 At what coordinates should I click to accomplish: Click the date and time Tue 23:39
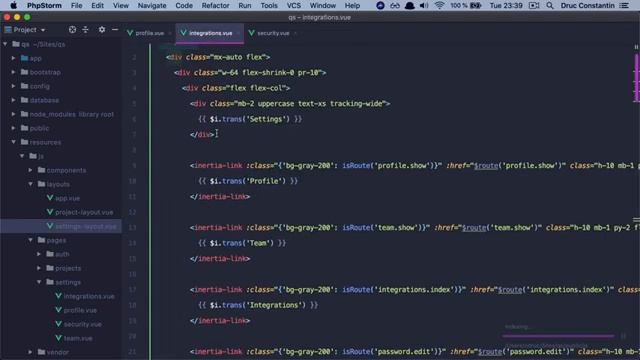click(506, 5)
